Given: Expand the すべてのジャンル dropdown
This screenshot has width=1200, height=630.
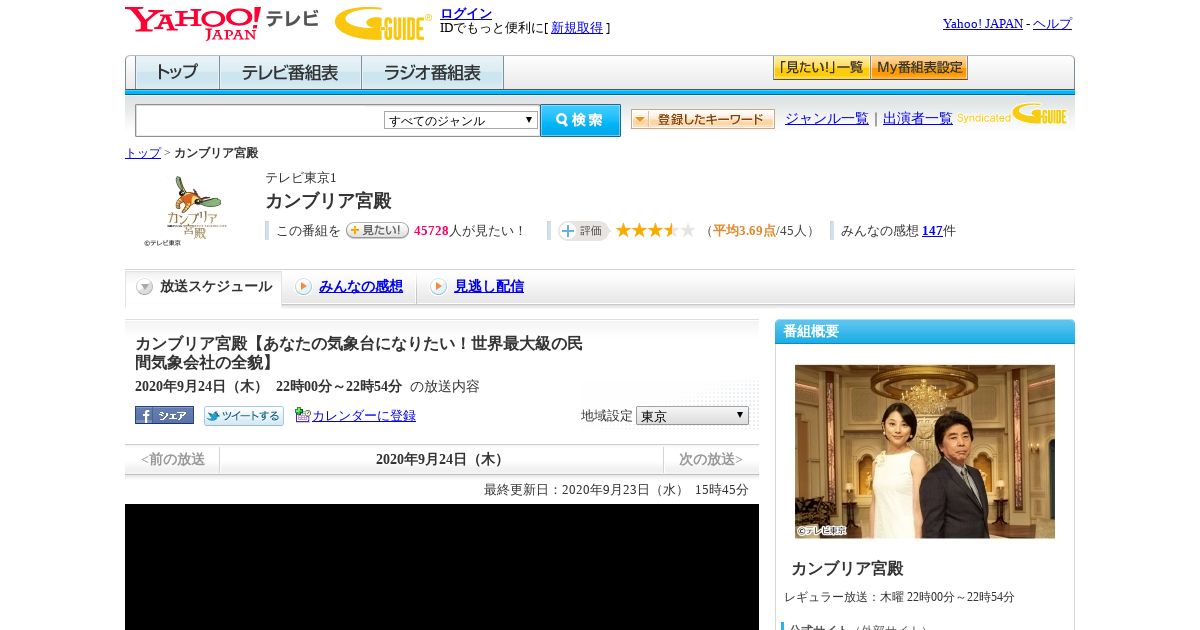Looking at the screenshot, I should 461,120.
